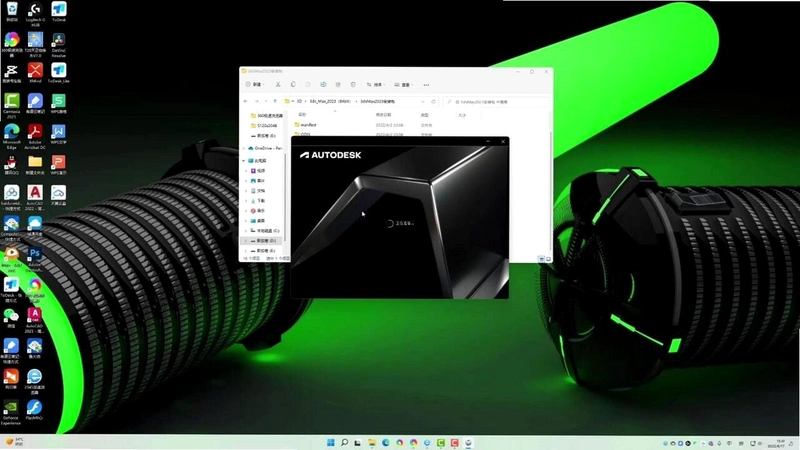Click the weather widget on taskbar
Viewport: 800px width, 450px height.
coord(15,442)
